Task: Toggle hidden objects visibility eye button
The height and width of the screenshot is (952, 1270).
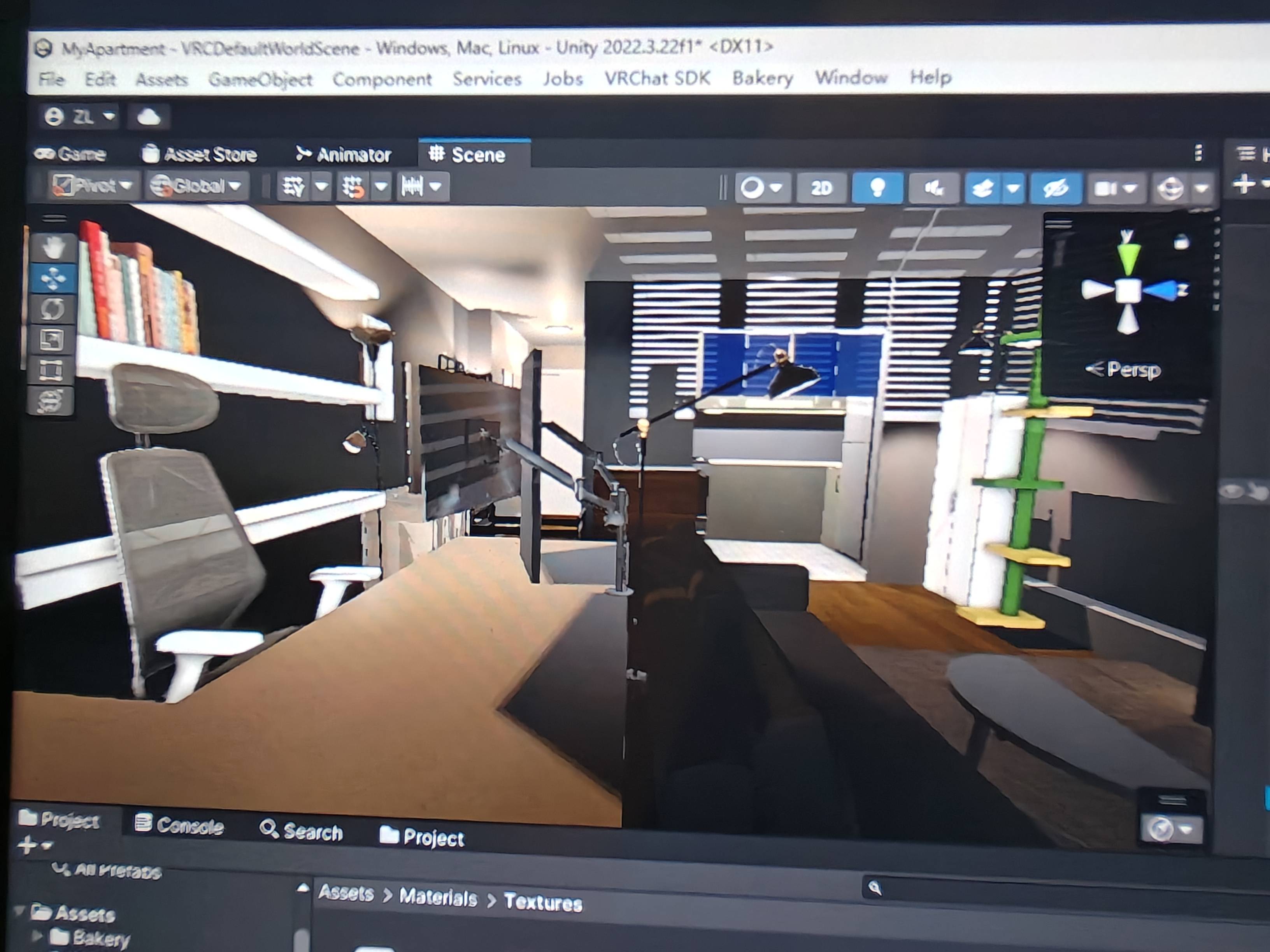Action: [1055, 188]
